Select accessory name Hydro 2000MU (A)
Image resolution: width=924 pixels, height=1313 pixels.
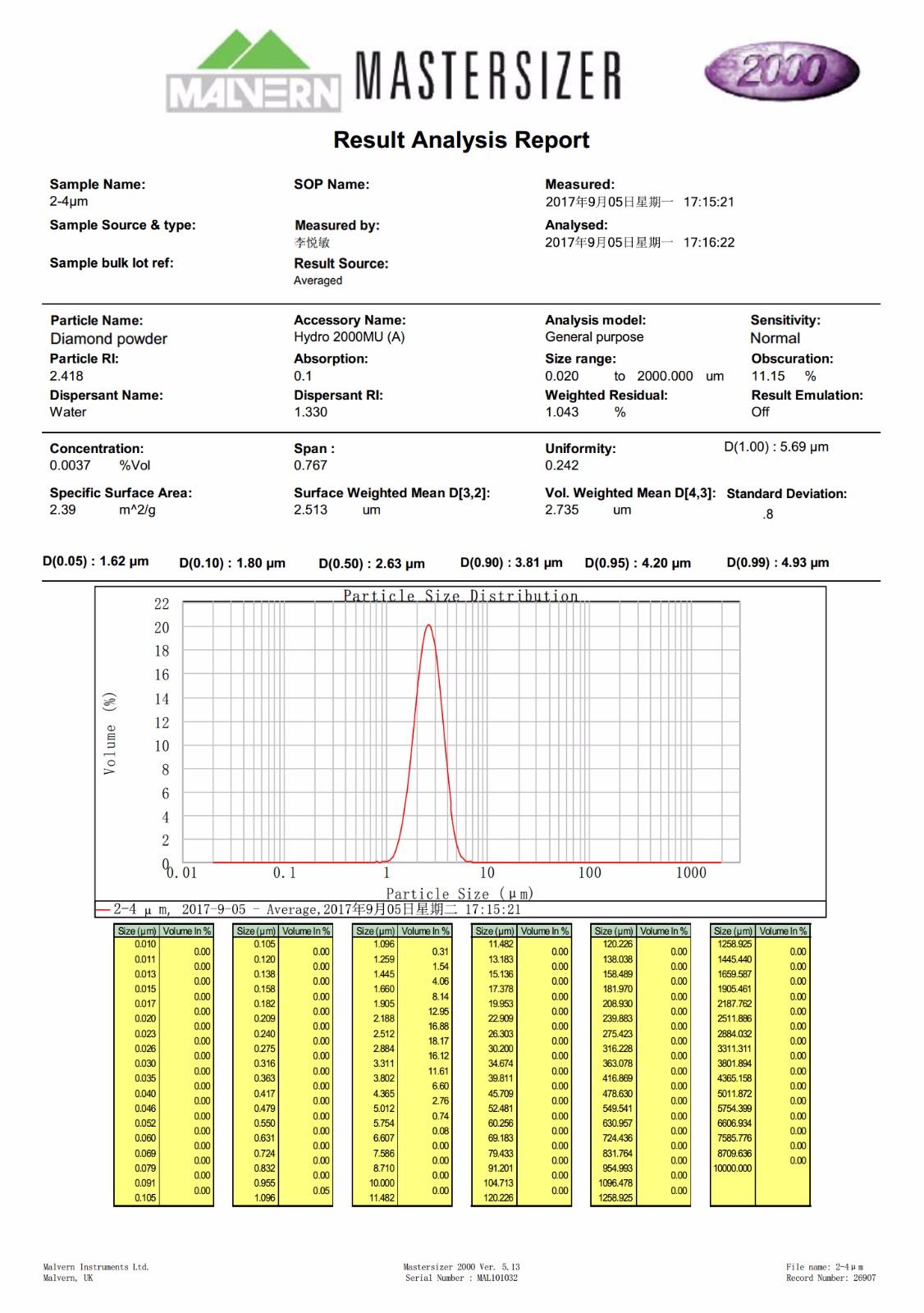(x=349, y=337)
